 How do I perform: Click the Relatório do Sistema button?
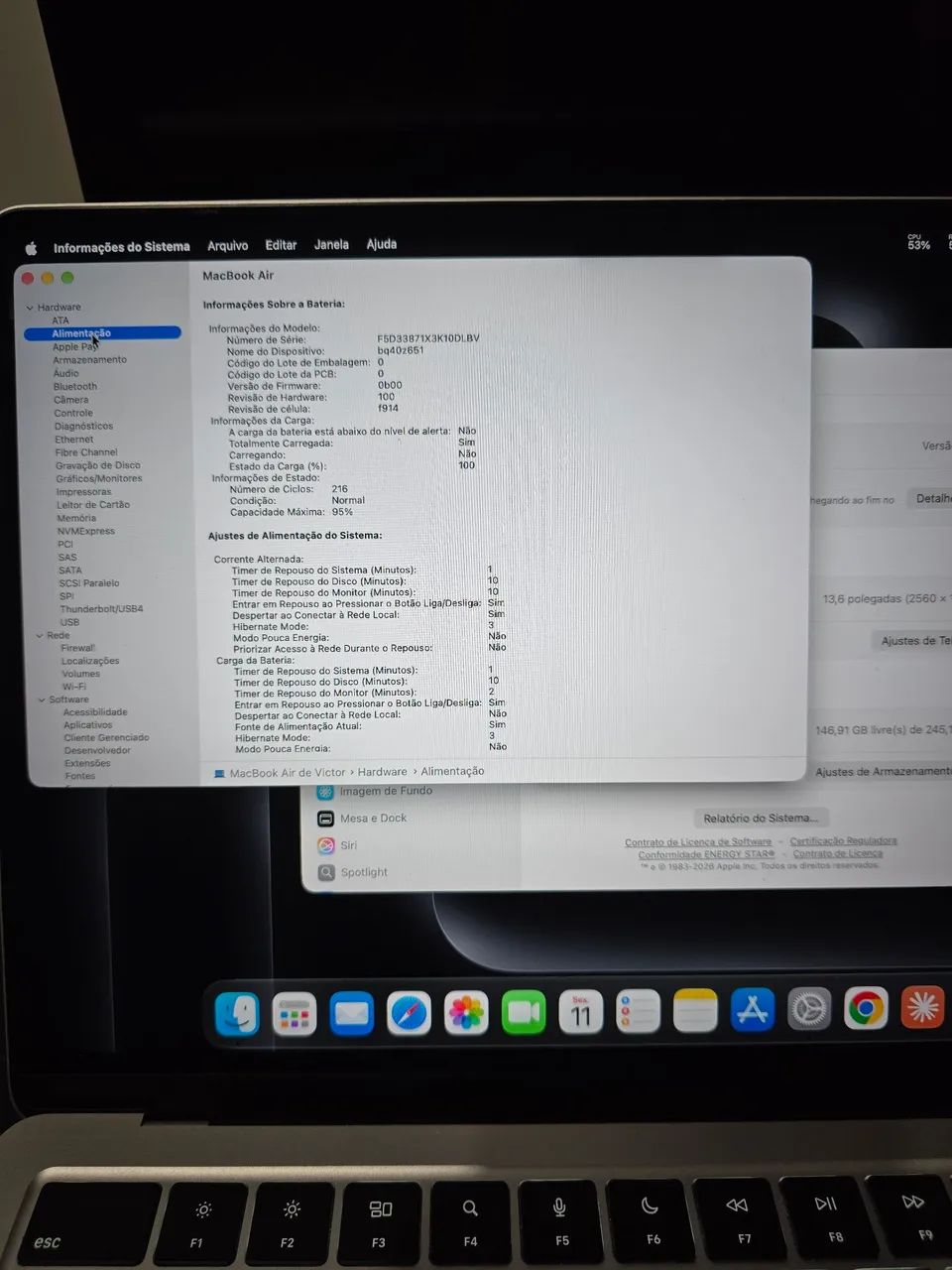tap(761, 818)
